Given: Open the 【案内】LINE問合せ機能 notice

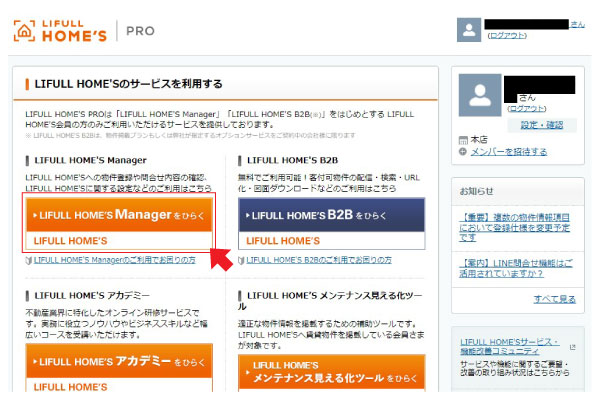Looking at the screenshot, I should [516, 268].
